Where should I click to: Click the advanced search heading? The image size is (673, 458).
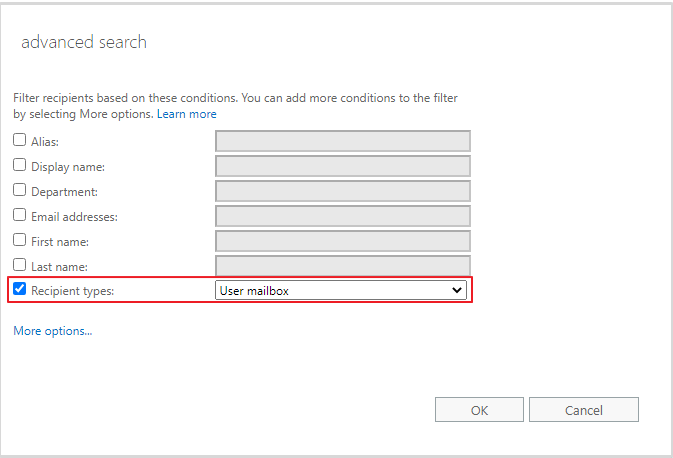(84, 42)
